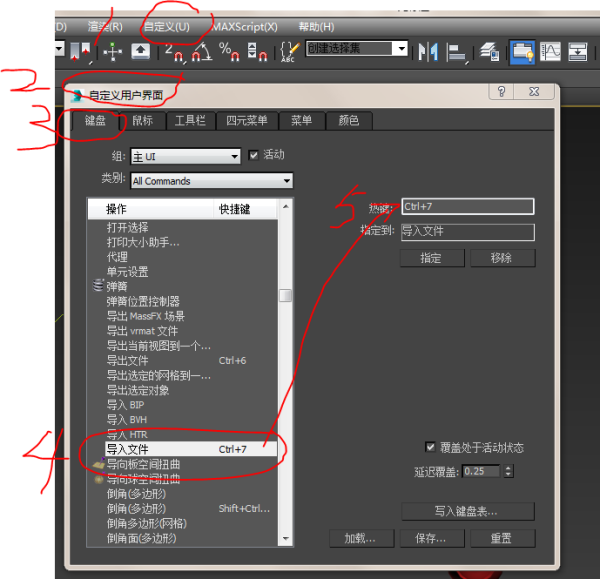Toggle the spinner snap icon
The height and width of the screenshot is (579, 600).
(257, 52)
